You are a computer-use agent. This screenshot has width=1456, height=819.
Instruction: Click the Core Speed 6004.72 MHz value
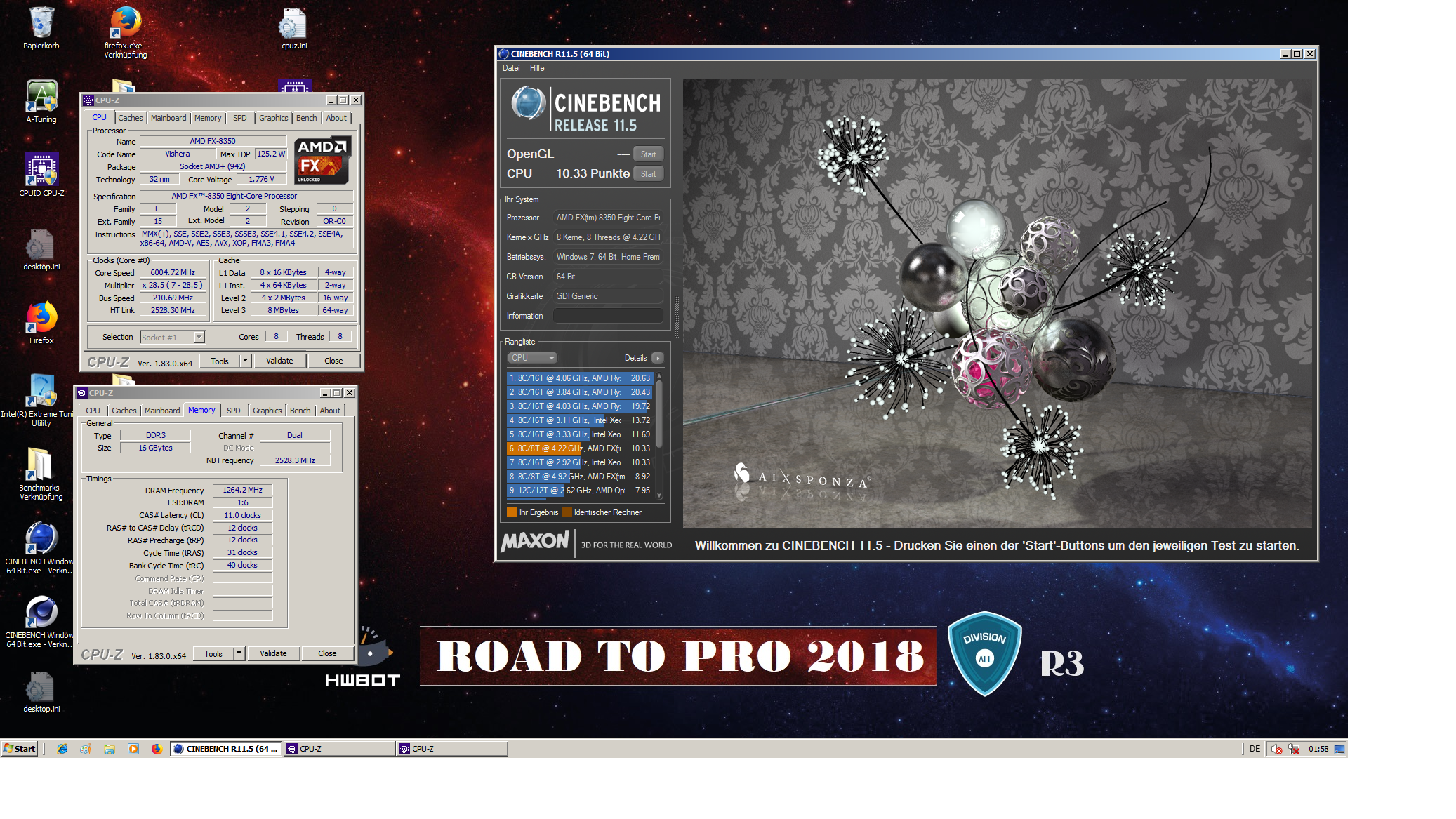coord(173,273)
